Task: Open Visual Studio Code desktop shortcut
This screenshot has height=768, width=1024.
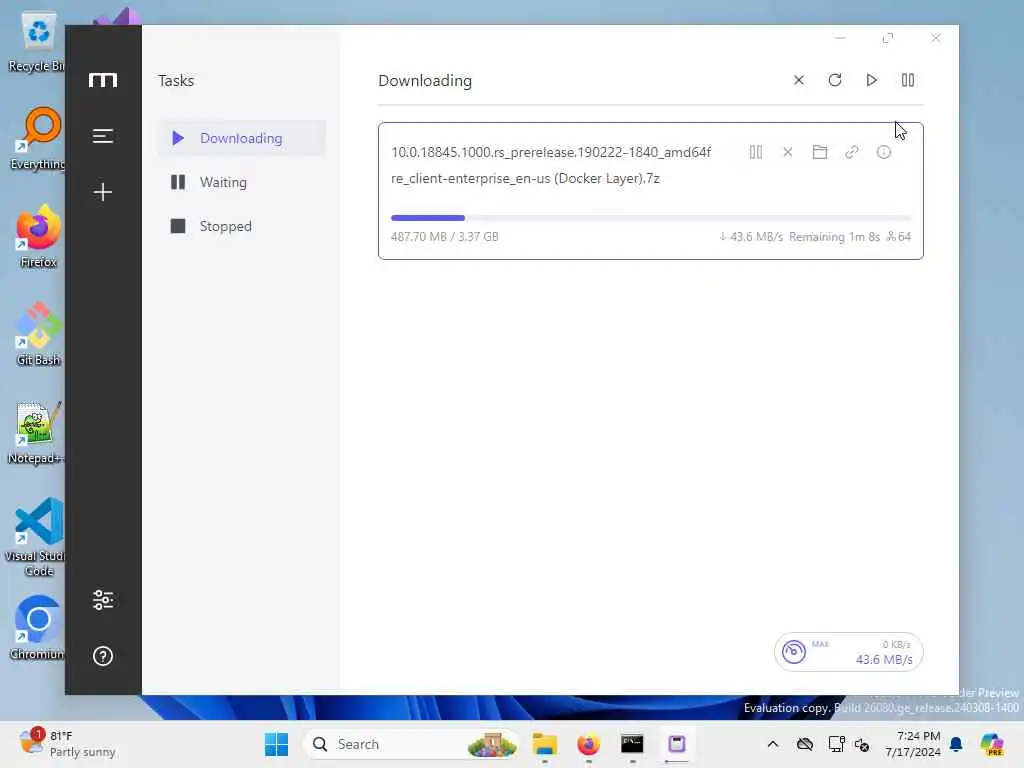Action: (38, 537)
